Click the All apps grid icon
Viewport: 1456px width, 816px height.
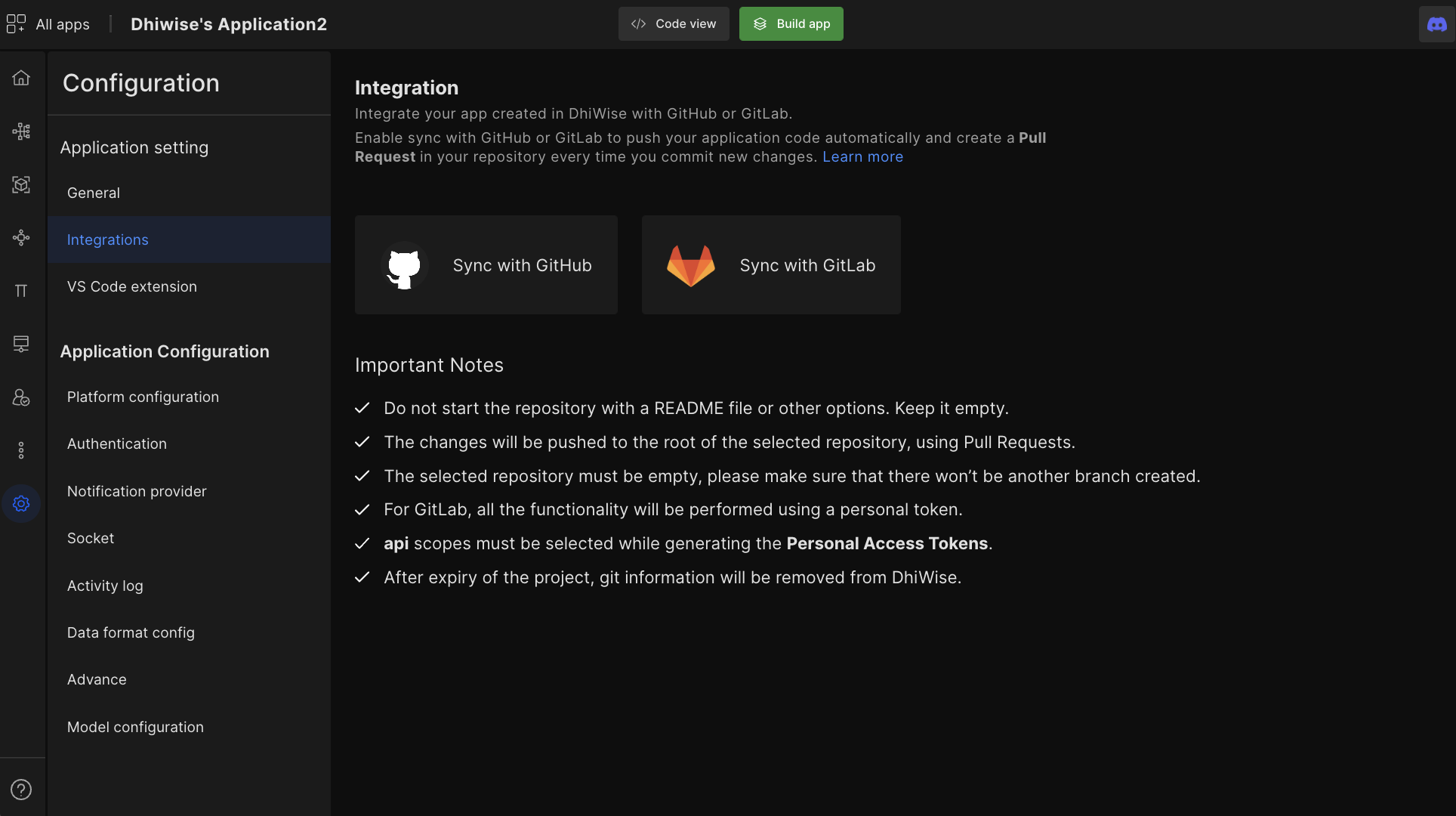(x=16, y=24)
